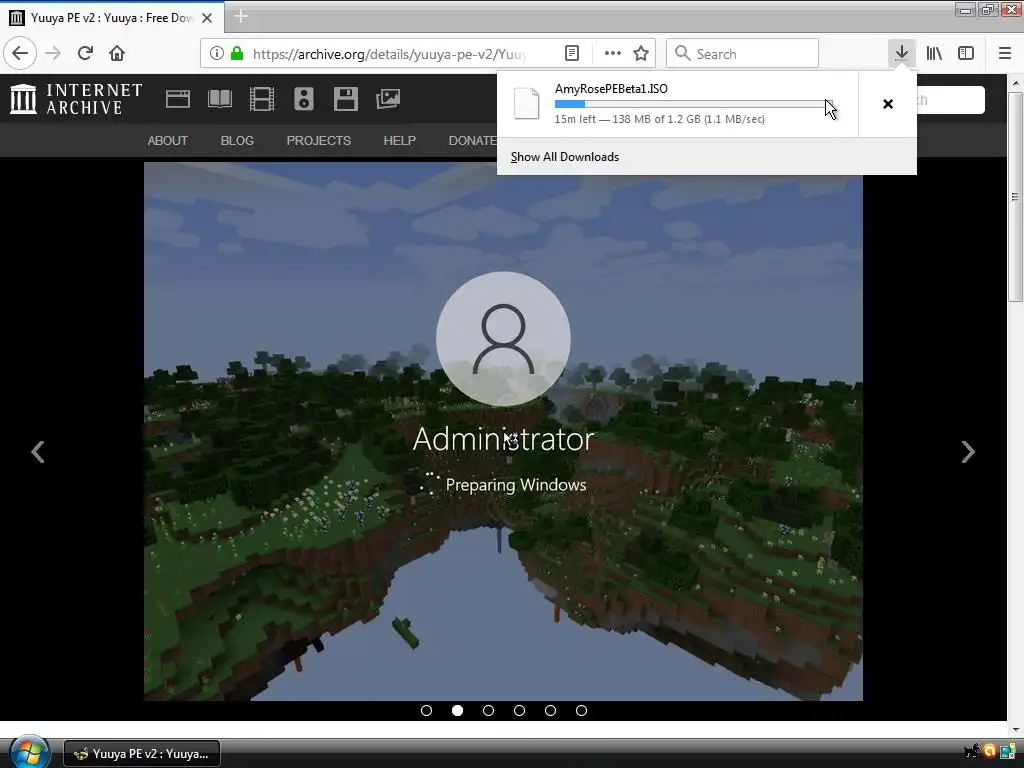Open the Web archive icon
This screenshot has height=768, width=1024.
tap(178, 99)
